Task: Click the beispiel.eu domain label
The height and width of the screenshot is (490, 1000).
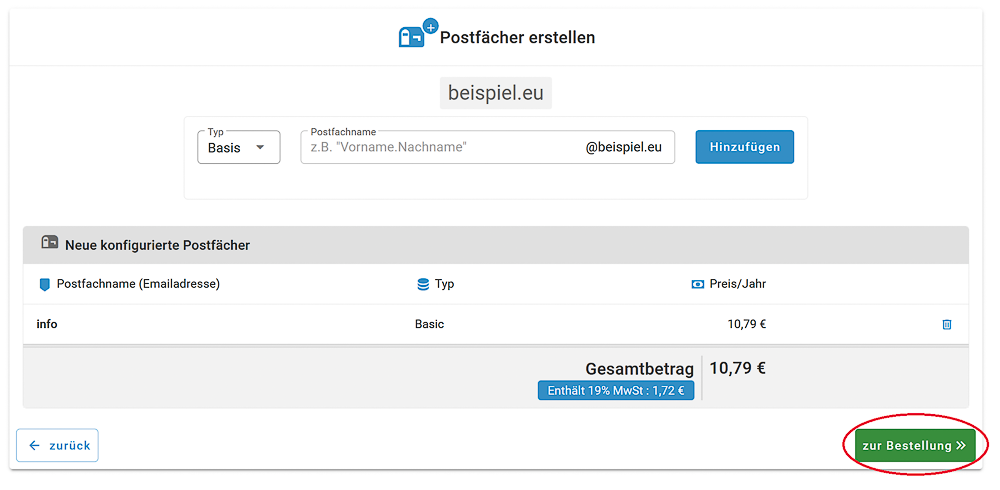Action: (x=496, y=93)
